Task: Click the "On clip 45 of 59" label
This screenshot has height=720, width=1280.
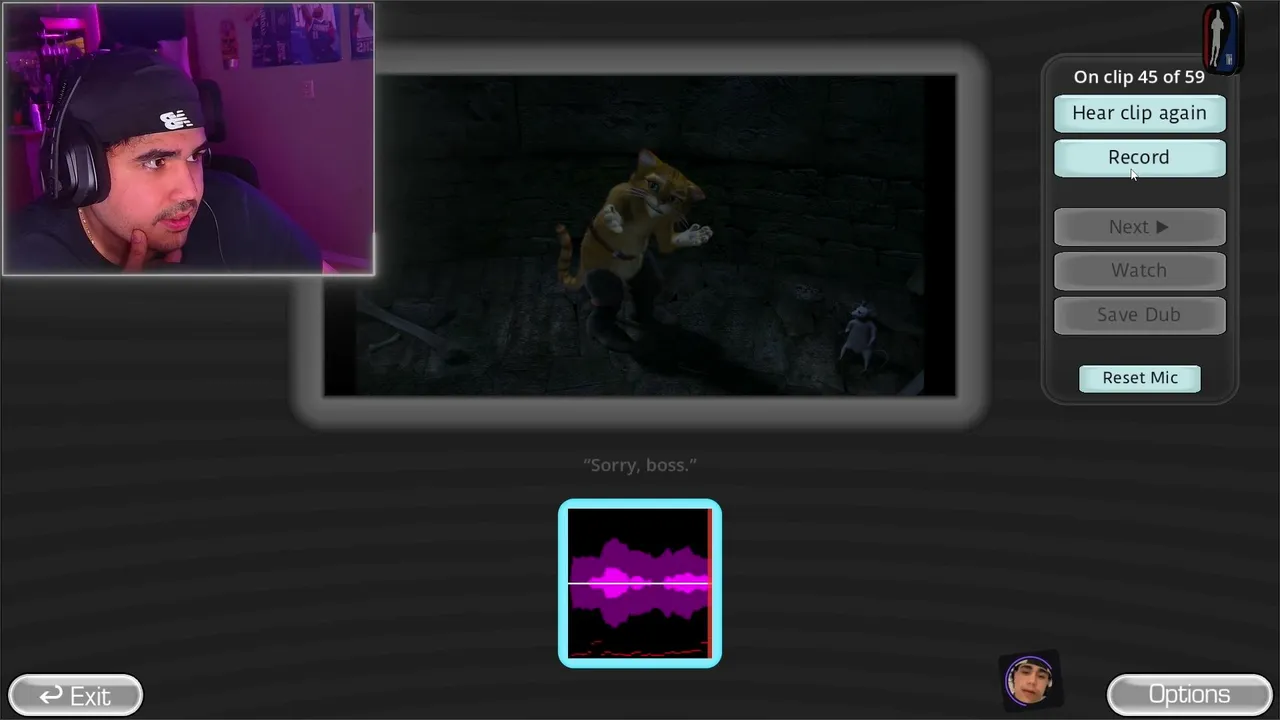Action: click(1139, 77)
